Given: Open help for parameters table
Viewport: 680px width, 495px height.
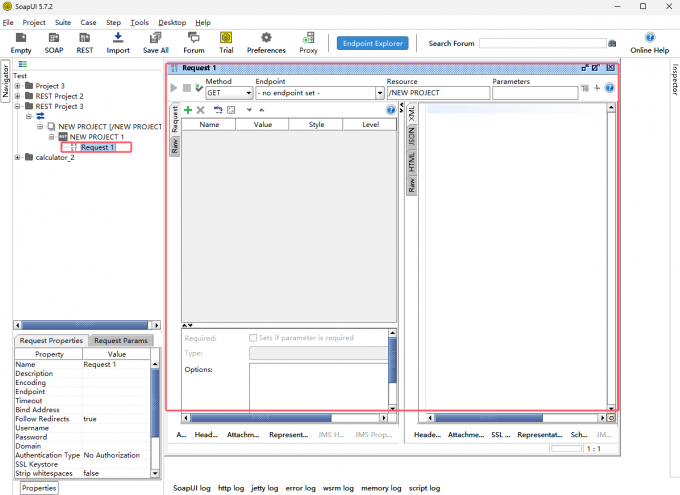Looking at the screenshot, I should [391, 110].
